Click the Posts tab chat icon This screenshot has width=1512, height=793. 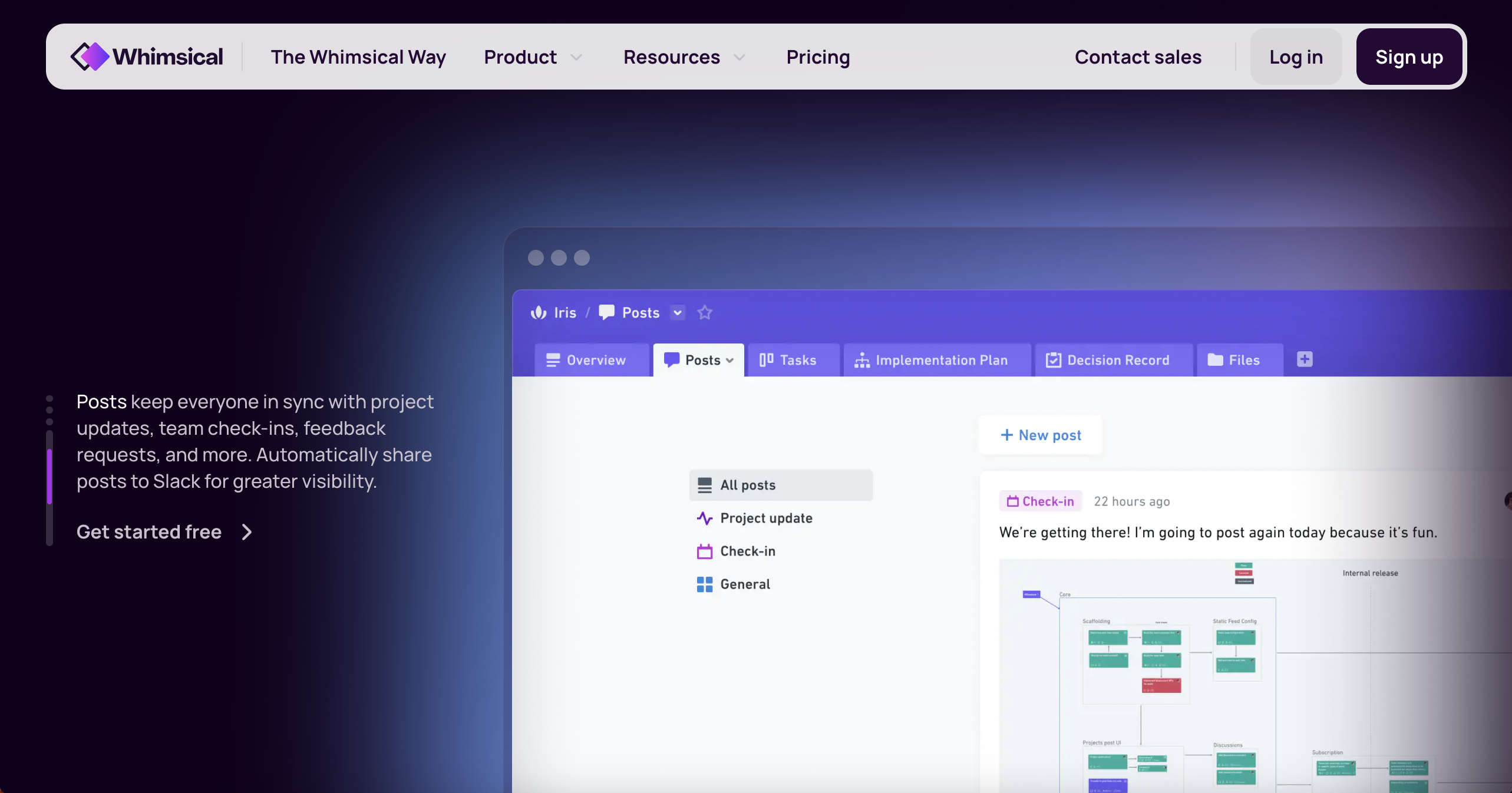coord(672,360)
